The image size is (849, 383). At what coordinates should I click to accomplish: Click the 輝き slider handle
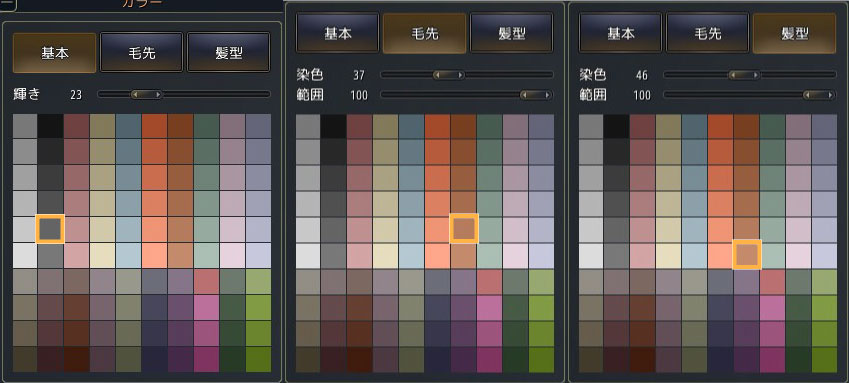point(146,94)
